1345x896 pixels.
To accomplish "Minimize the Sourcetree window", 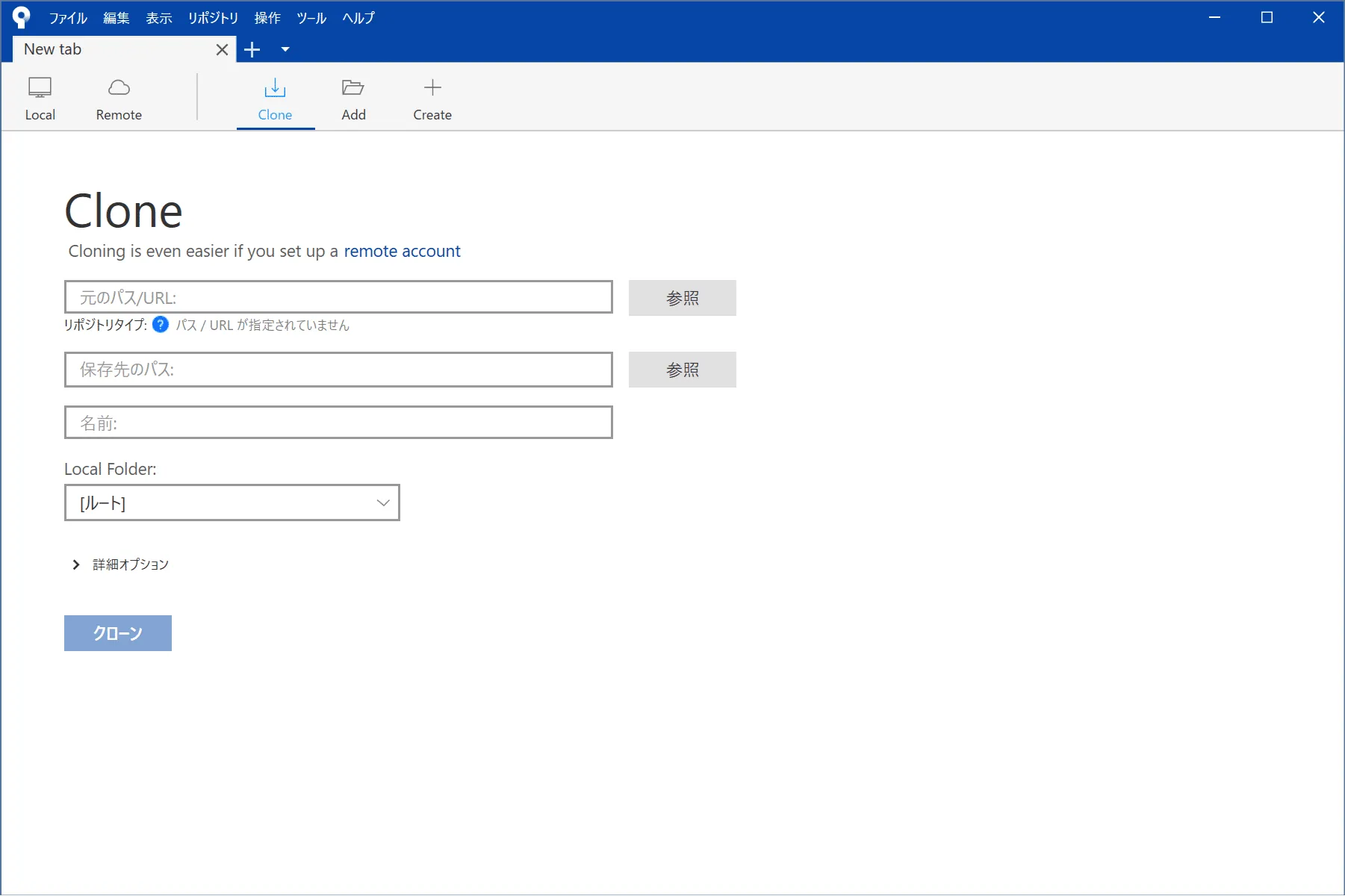I will click(1215, 17).
